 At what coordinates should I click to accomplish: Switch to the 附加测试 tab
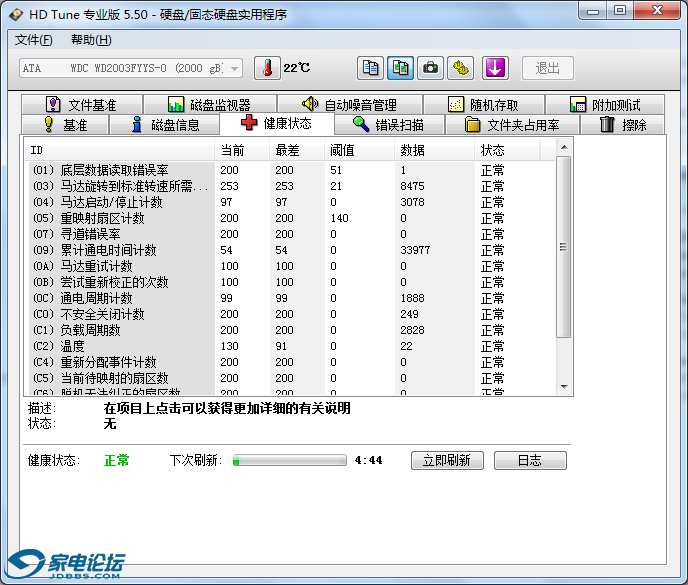tap(605, 105)
